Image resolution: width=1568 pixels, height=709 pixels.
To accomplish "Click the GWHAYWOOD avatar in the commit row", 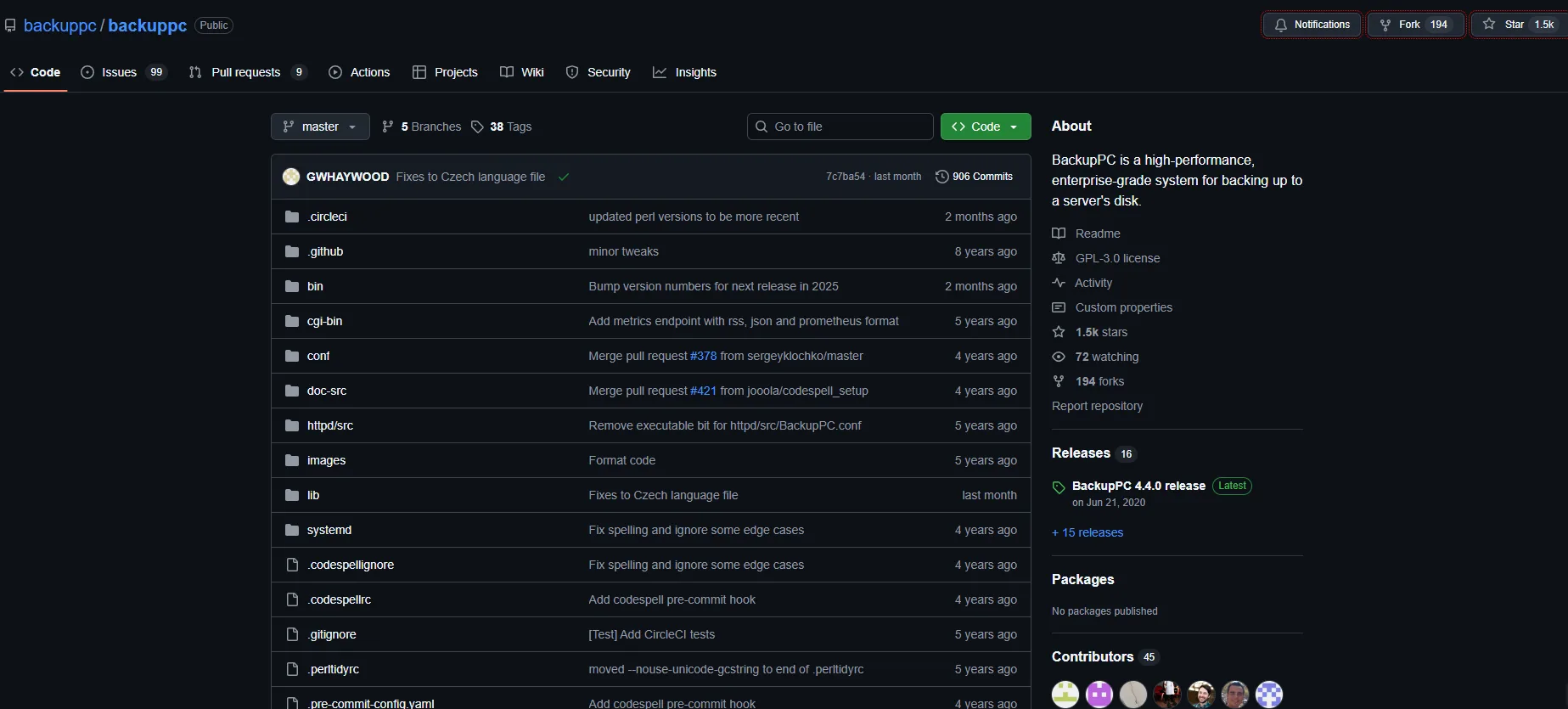I will tap(291, 177).
